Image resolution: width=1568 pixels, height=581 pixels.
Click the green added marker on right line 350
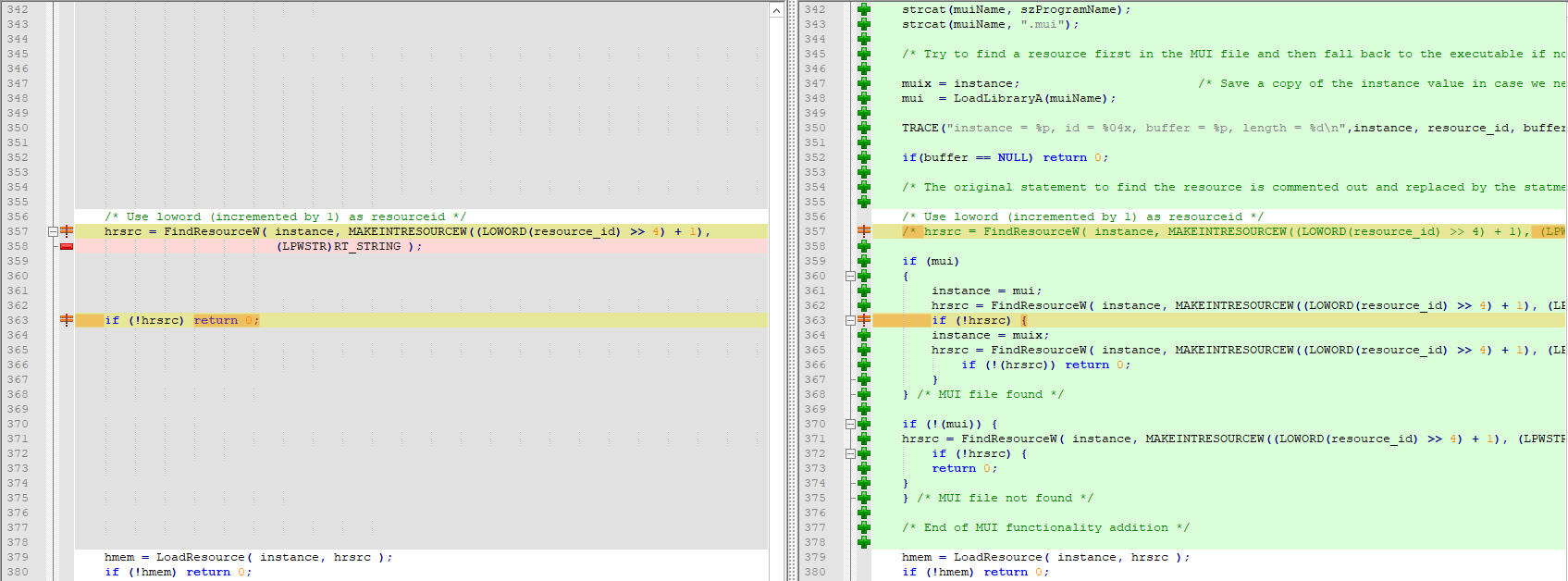(864, 128)
